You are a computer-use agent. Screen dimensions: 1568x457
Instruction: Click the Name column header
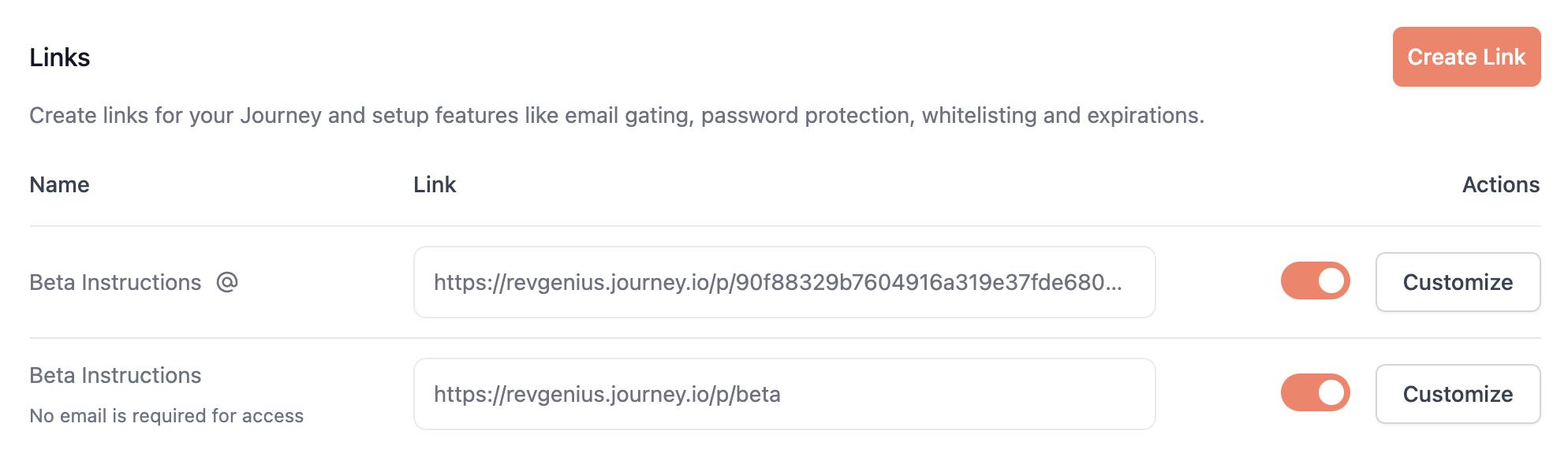point(59,184)
